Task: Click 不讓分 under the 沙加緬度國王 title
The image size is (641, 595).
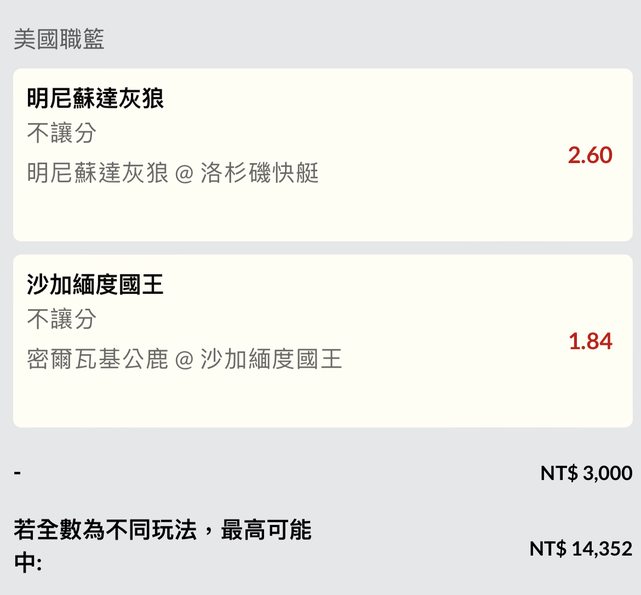Action: click(61, 320)
